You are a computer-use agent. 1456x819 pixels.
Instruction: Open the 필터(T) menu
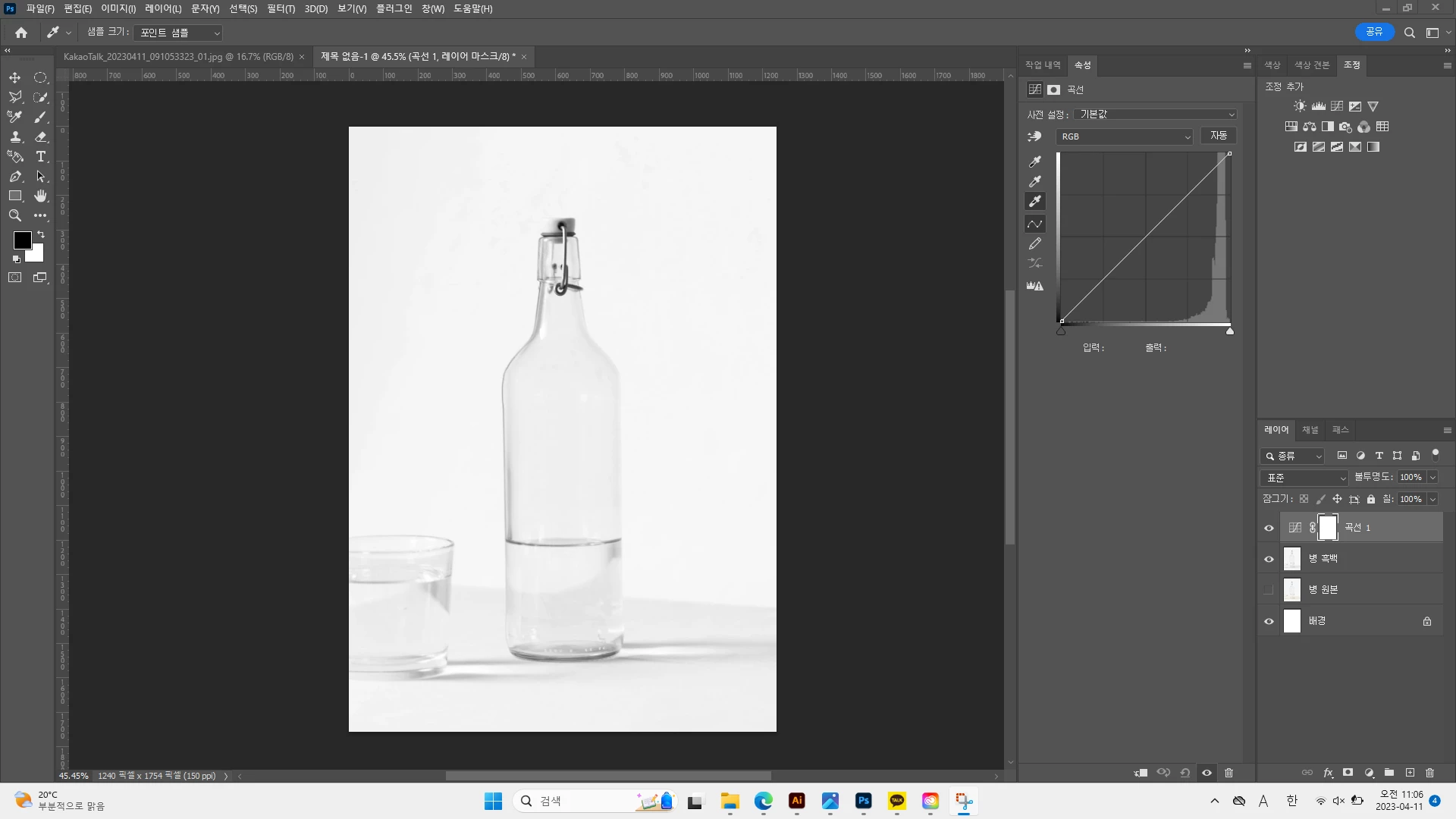[x=281, y=9]
